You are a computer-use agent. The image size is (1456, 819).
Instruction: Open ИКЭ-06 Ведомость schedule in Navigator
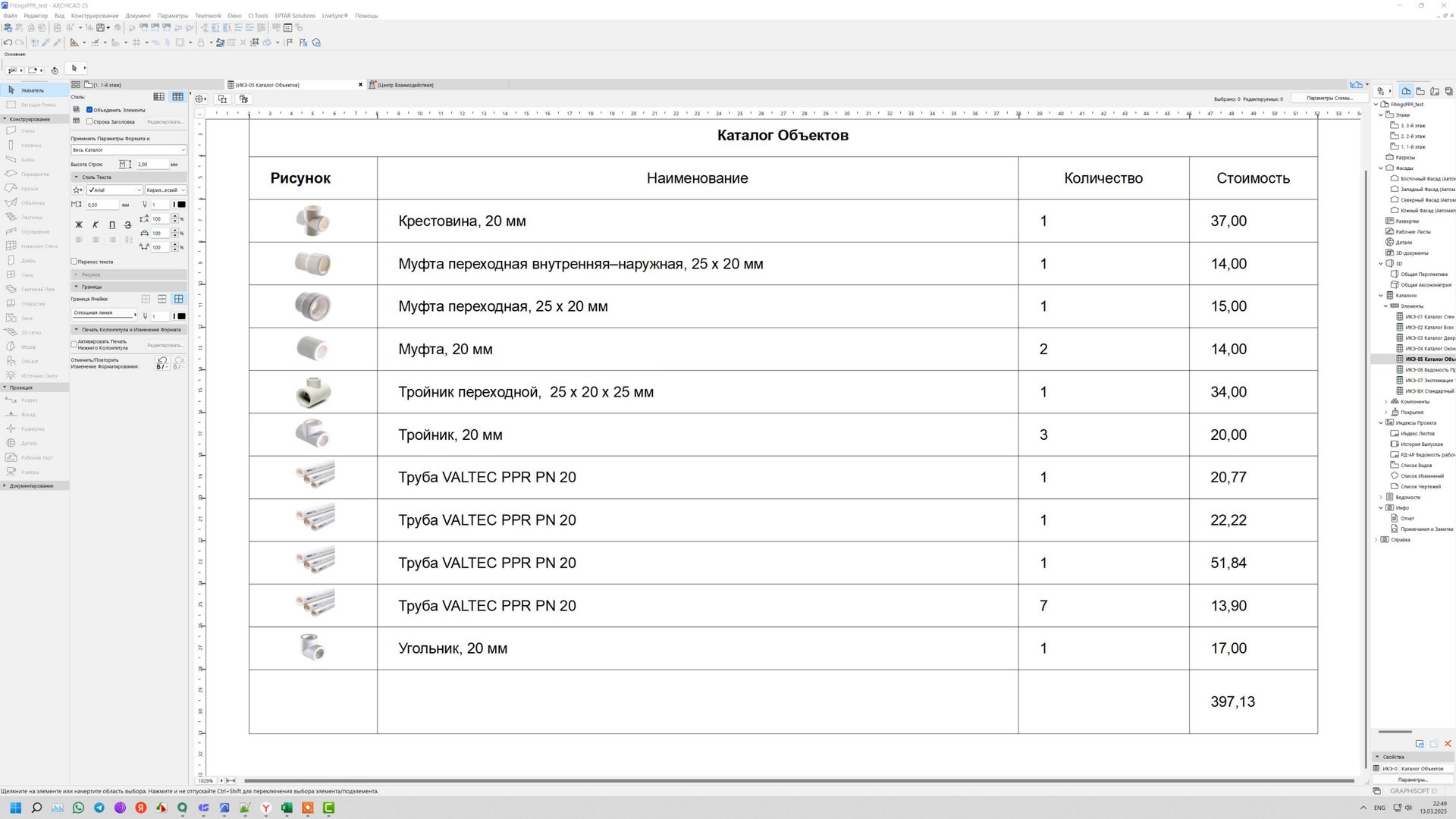click(1426, 370)
